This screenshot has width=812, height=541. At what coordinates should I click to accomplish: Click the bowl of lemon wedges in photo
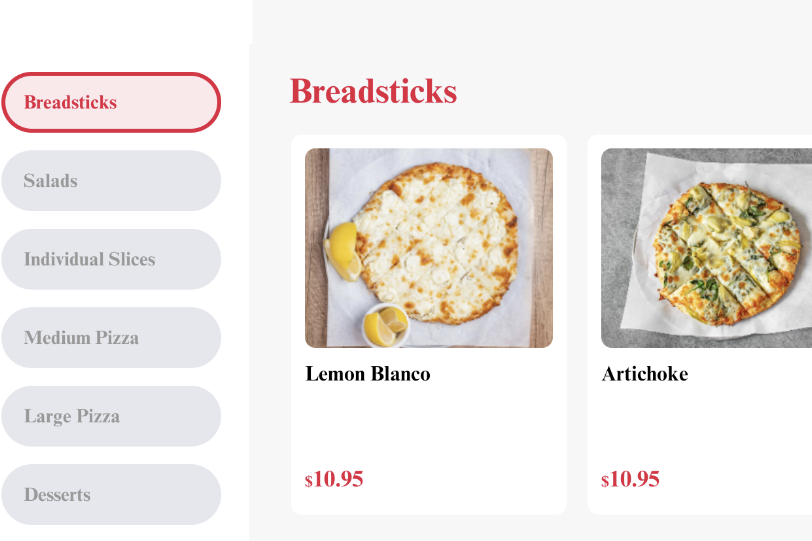[x=385, y=325]
